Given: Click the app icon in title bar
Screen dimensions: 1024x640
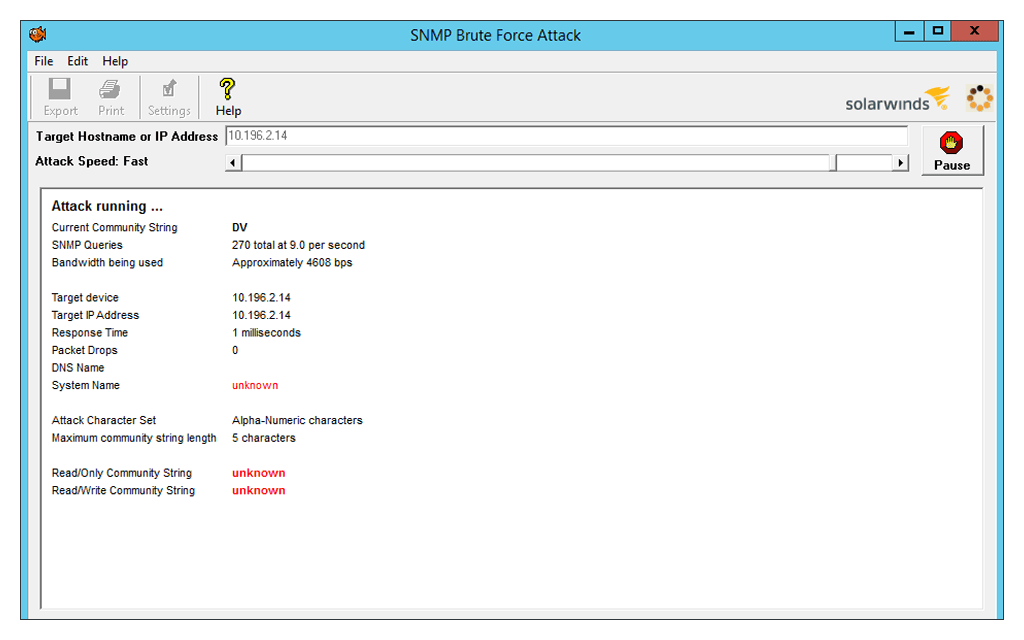Looking at the screenshot, I should (x=38, y=34).
